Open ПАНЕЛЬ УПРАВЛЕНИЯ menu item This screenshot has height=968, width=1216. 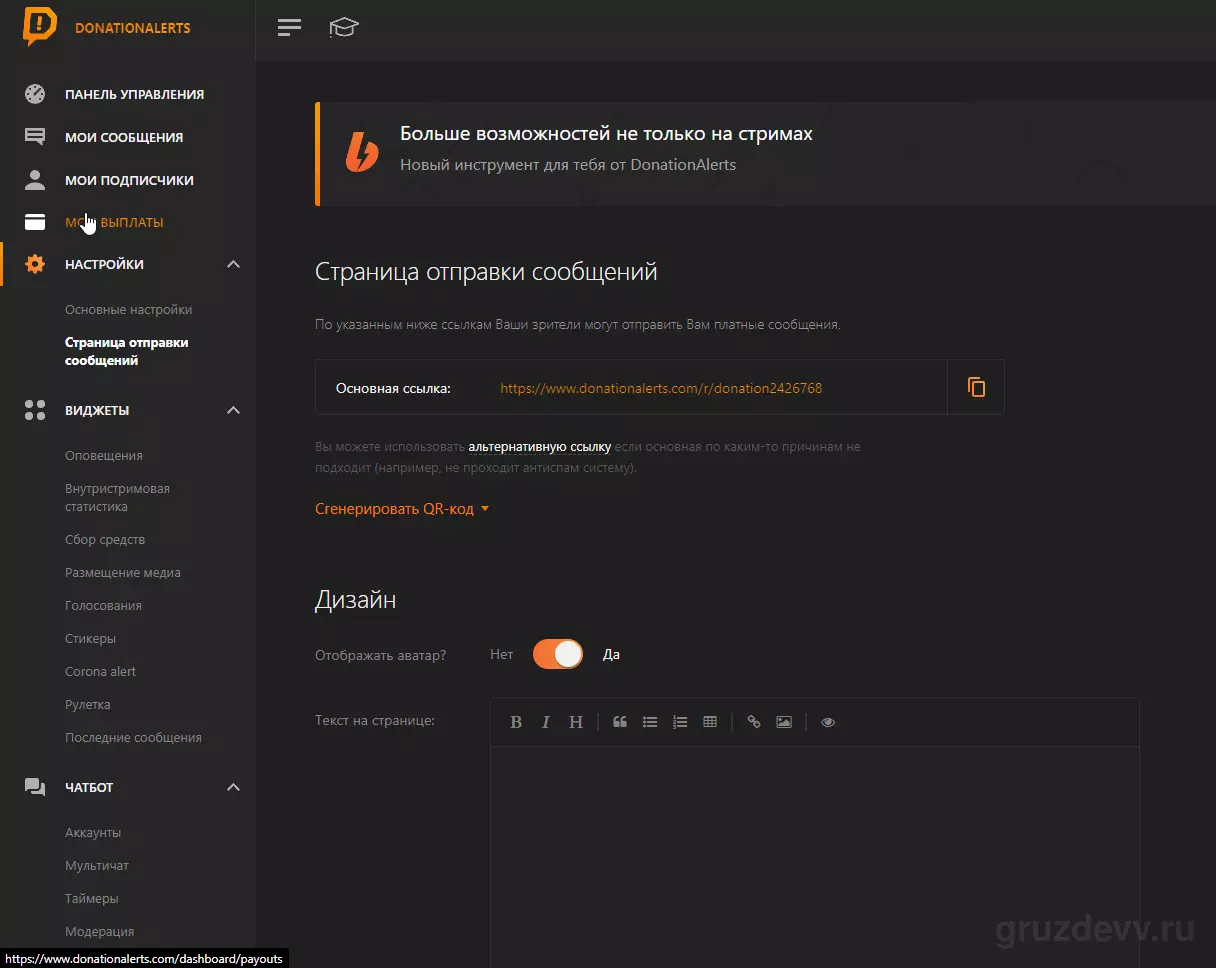(134, 94)
